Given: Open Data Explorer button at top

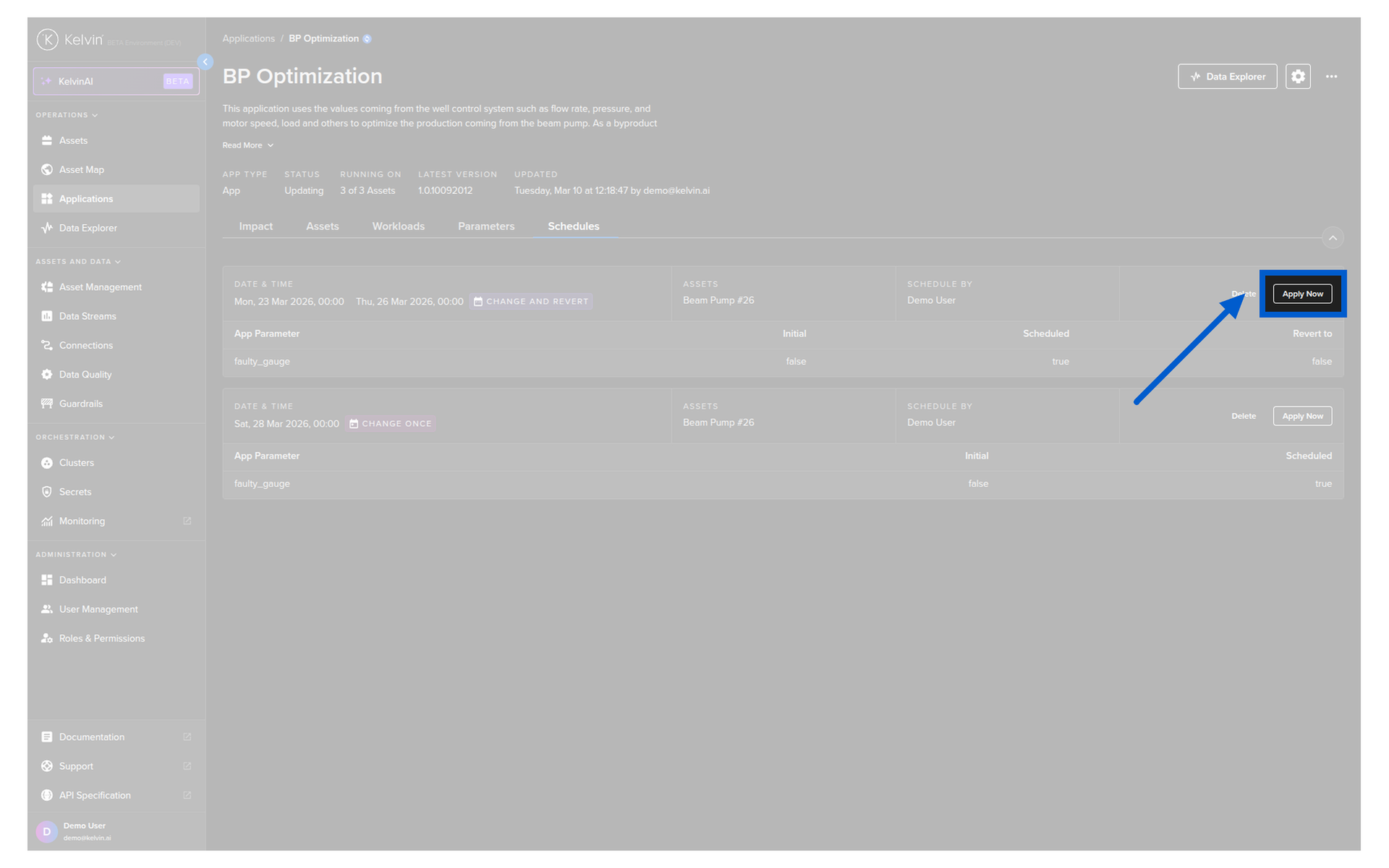Looking at the screenshot, I should (1227, 77).
